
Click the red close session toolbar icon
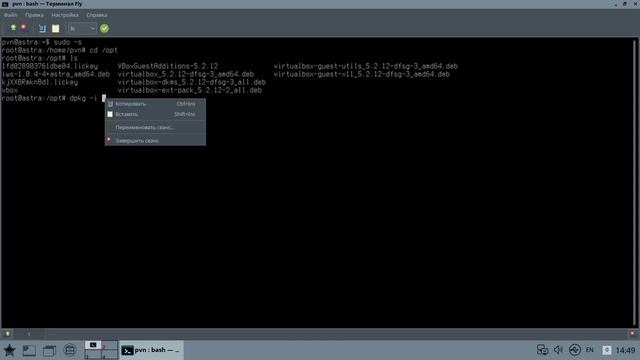click(24, 27)
